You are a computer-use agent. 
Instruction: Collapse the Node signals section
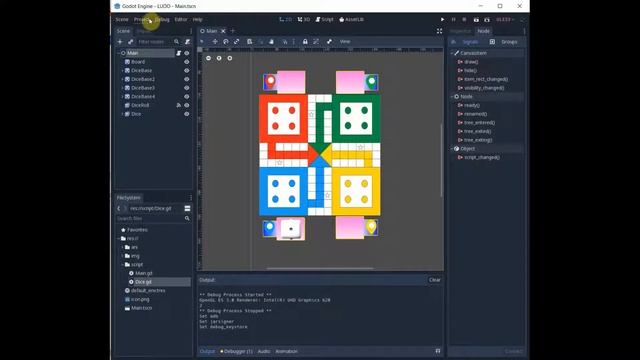point(452,97)
